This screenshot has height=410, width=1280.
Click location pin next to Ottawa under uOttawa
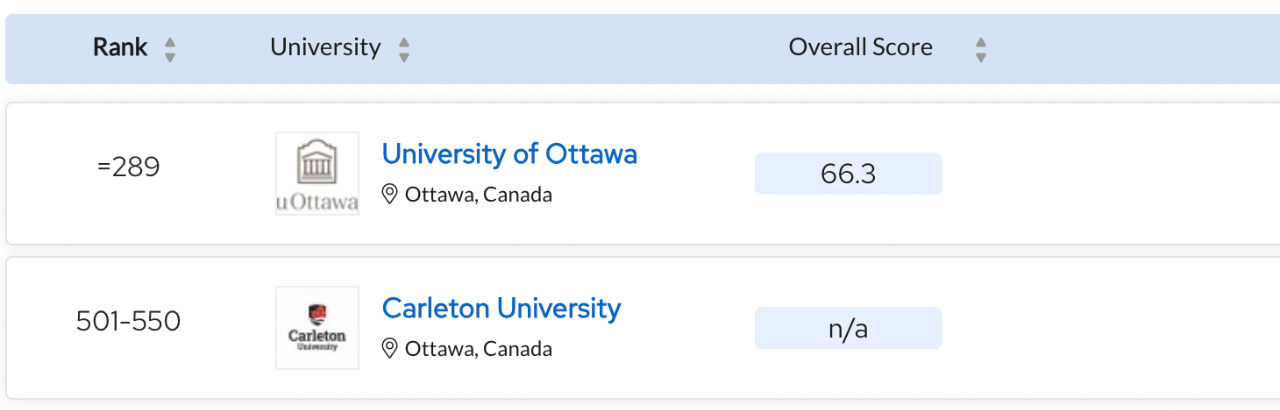390,194
